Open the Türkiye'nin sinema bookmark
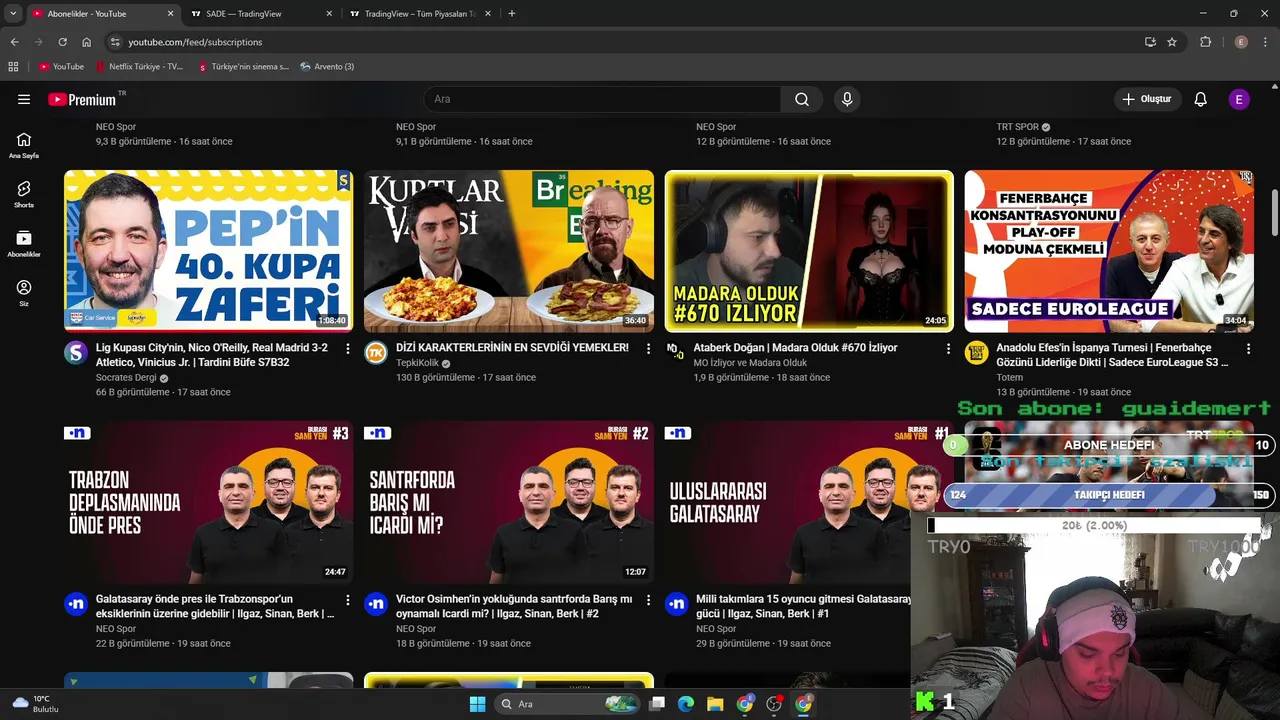This screenshot has height=720, width=1280. pos(243,66)
